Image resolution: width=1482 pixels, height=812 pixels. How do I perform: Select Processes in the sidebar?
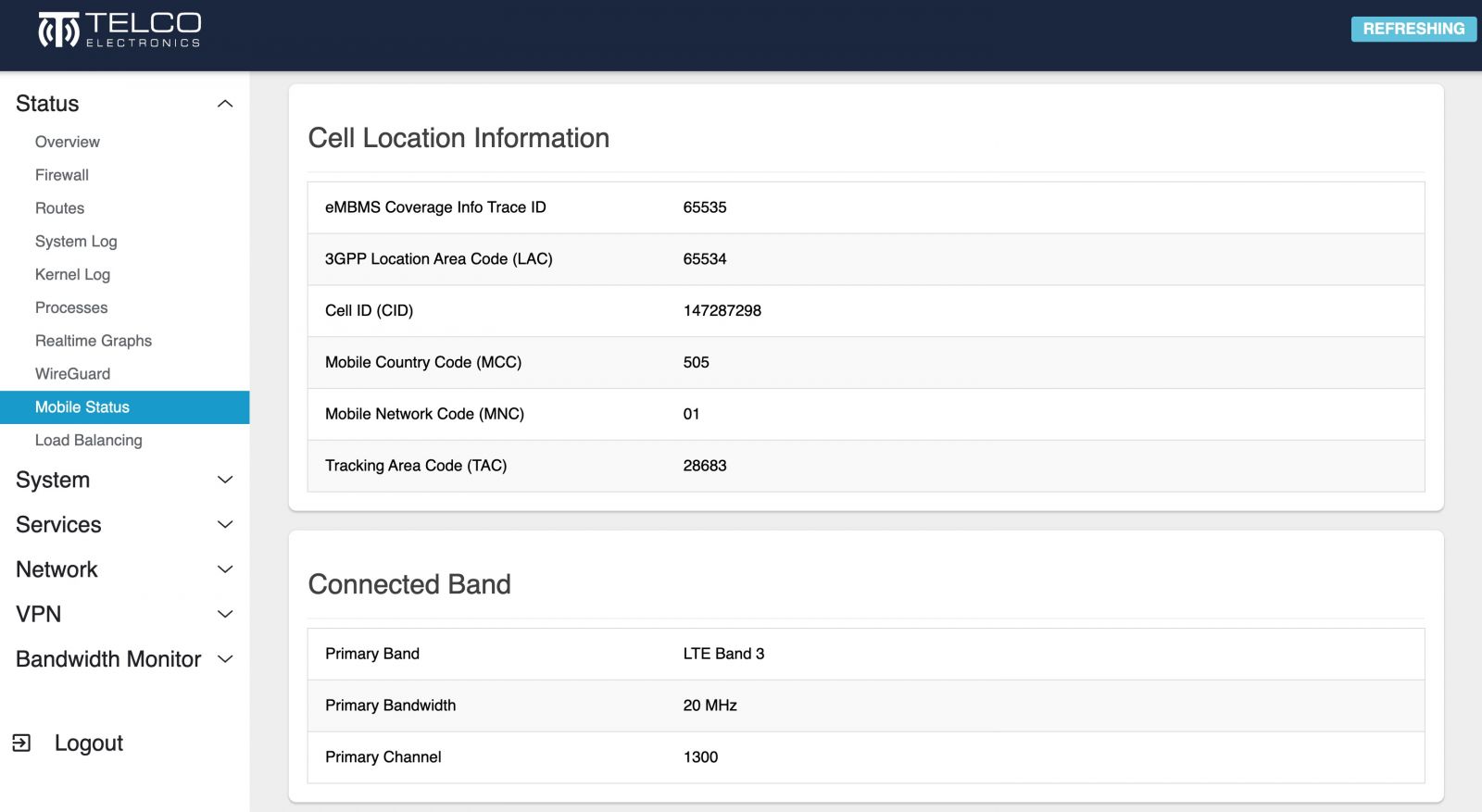click(x=71, y=307)
